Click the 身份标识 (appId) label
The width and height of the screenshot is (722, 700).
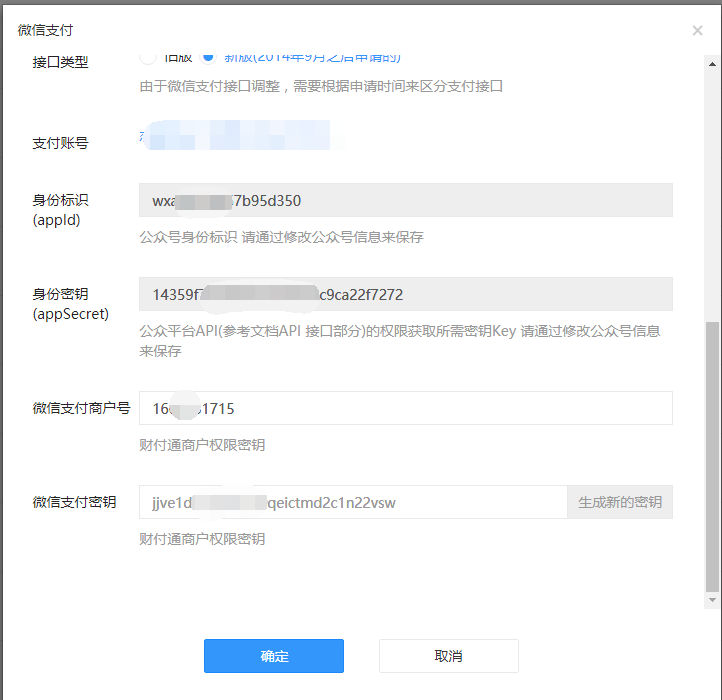click(x=60, y=210)
